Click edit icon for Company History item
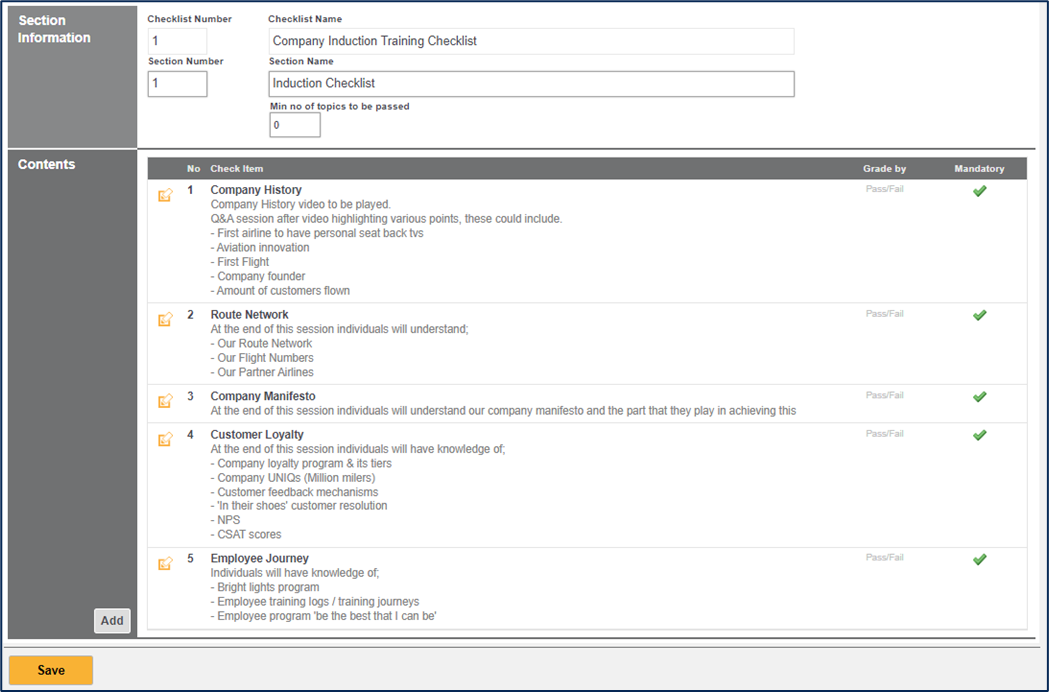This screenshot has width=1049, height=692. coord(166,195)
